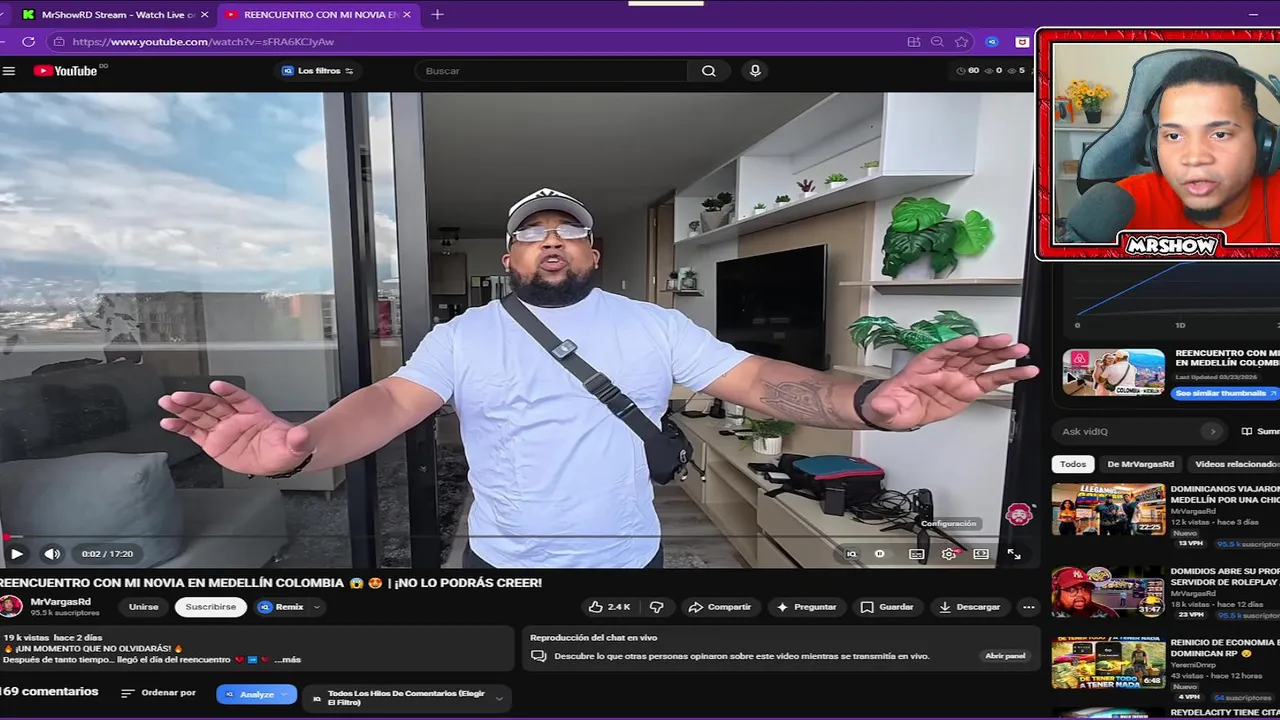Close the MrShowRD Stream tab
This screenshot has width=1280, height=720.
(x=205, y=15)
